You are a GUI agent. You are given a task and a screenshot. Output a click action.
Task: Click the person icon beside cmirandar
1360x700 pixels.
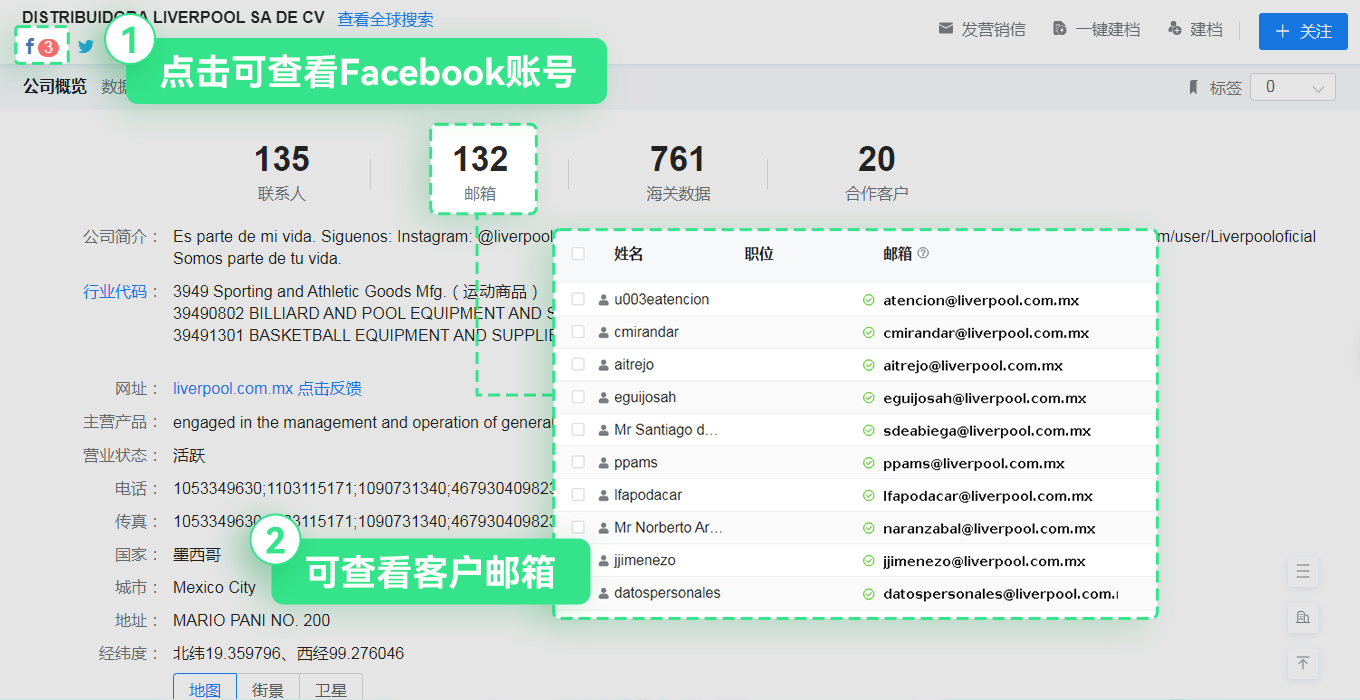tap(603, 332)
